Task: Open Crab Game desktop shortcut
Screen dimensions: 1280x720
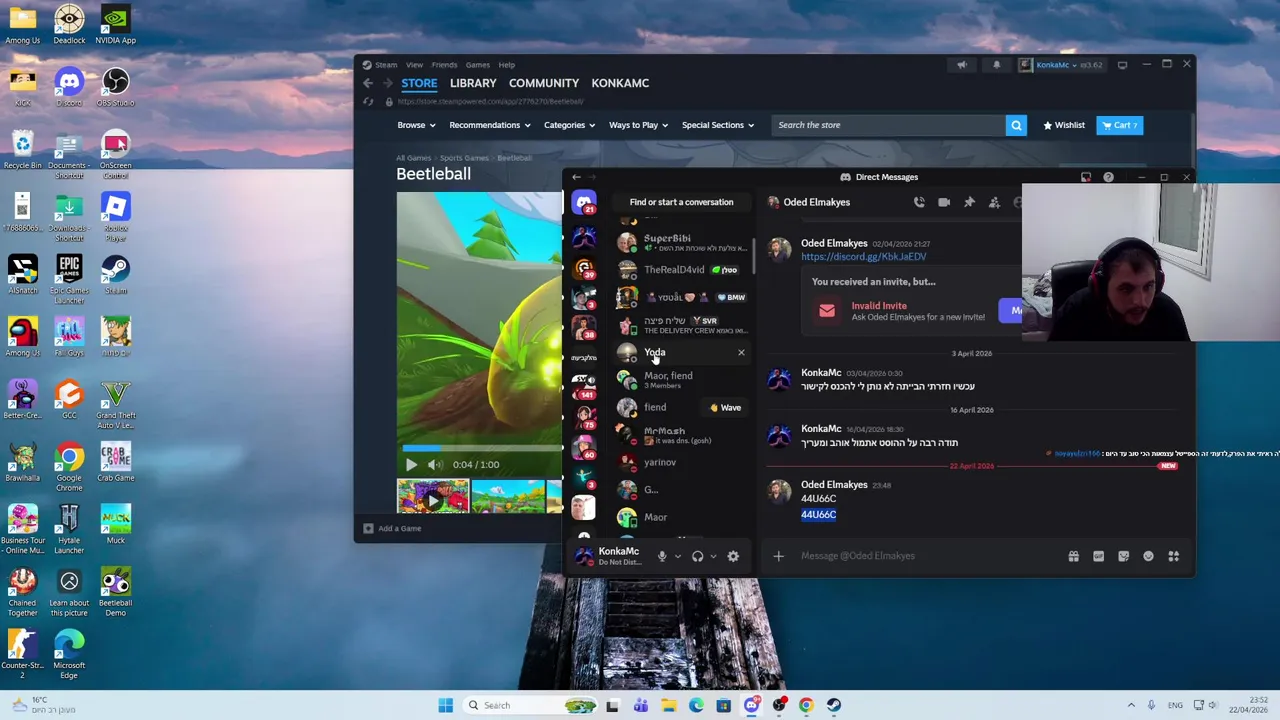Action: click(116, 463)
